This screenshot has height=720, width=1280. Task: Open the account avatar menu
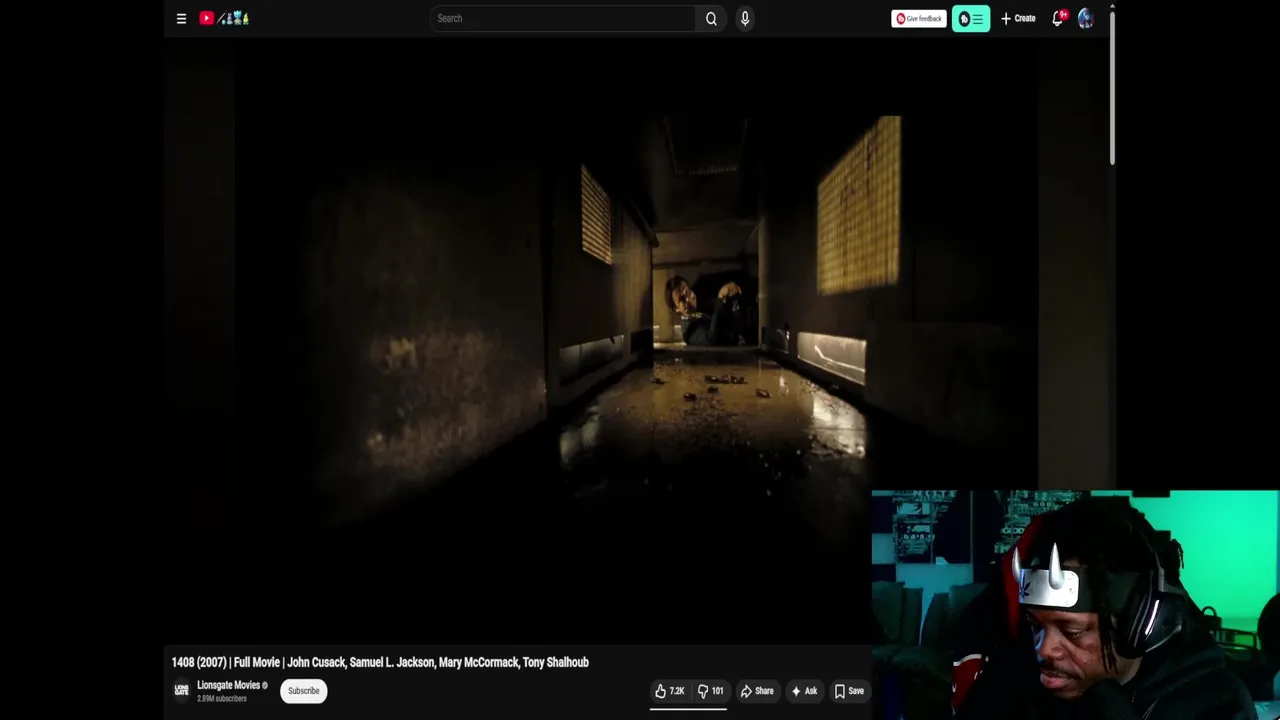point(1086,18)
